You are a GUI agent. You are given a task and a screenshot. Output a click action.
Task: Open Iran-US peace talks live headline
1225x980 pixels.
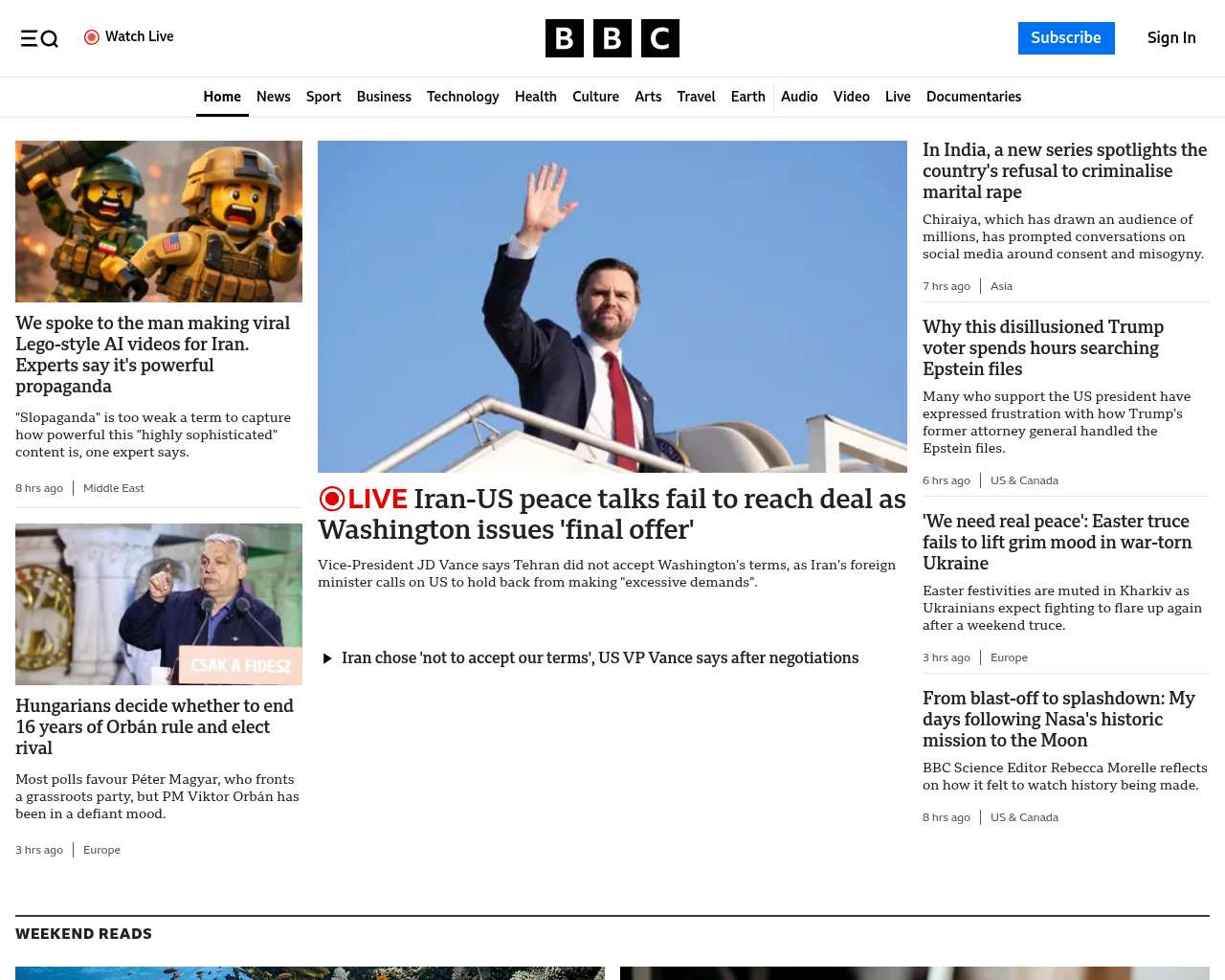point(612,514)
